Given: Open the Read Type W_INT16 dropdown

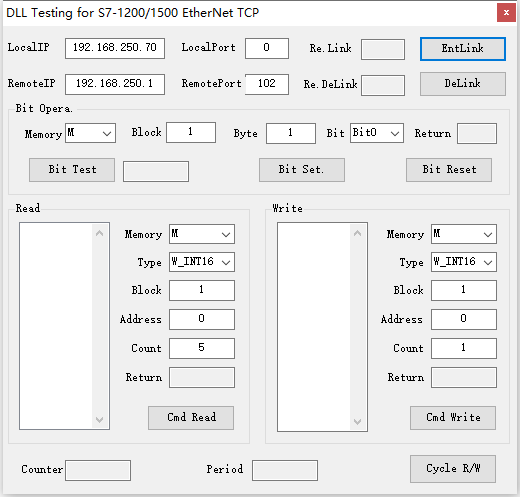Looking at the screenshot, I should pos(202,262).
